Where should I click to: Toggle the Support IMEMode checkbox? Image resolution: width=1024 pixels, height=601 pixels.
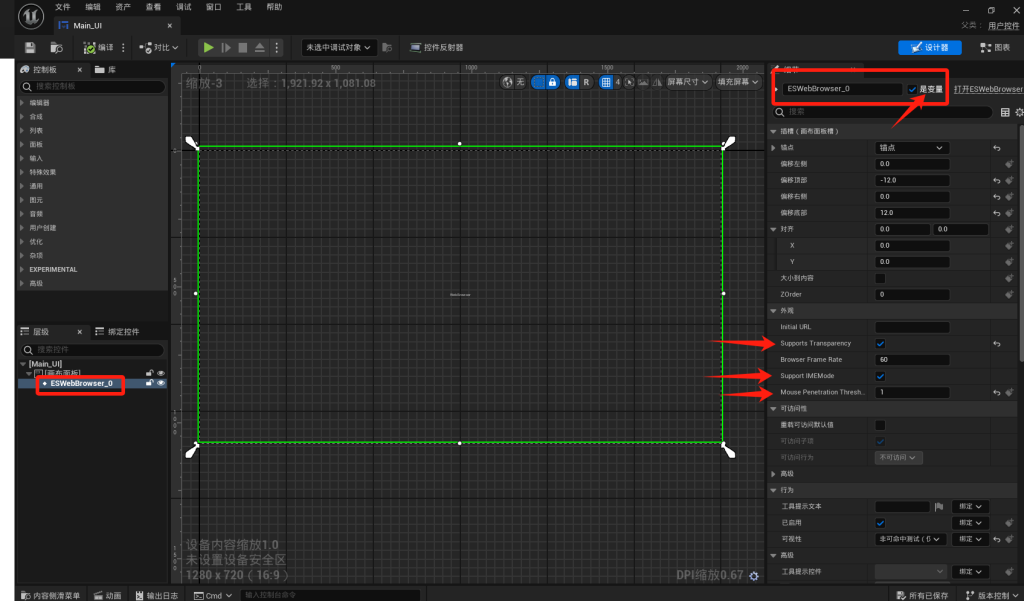880,376
